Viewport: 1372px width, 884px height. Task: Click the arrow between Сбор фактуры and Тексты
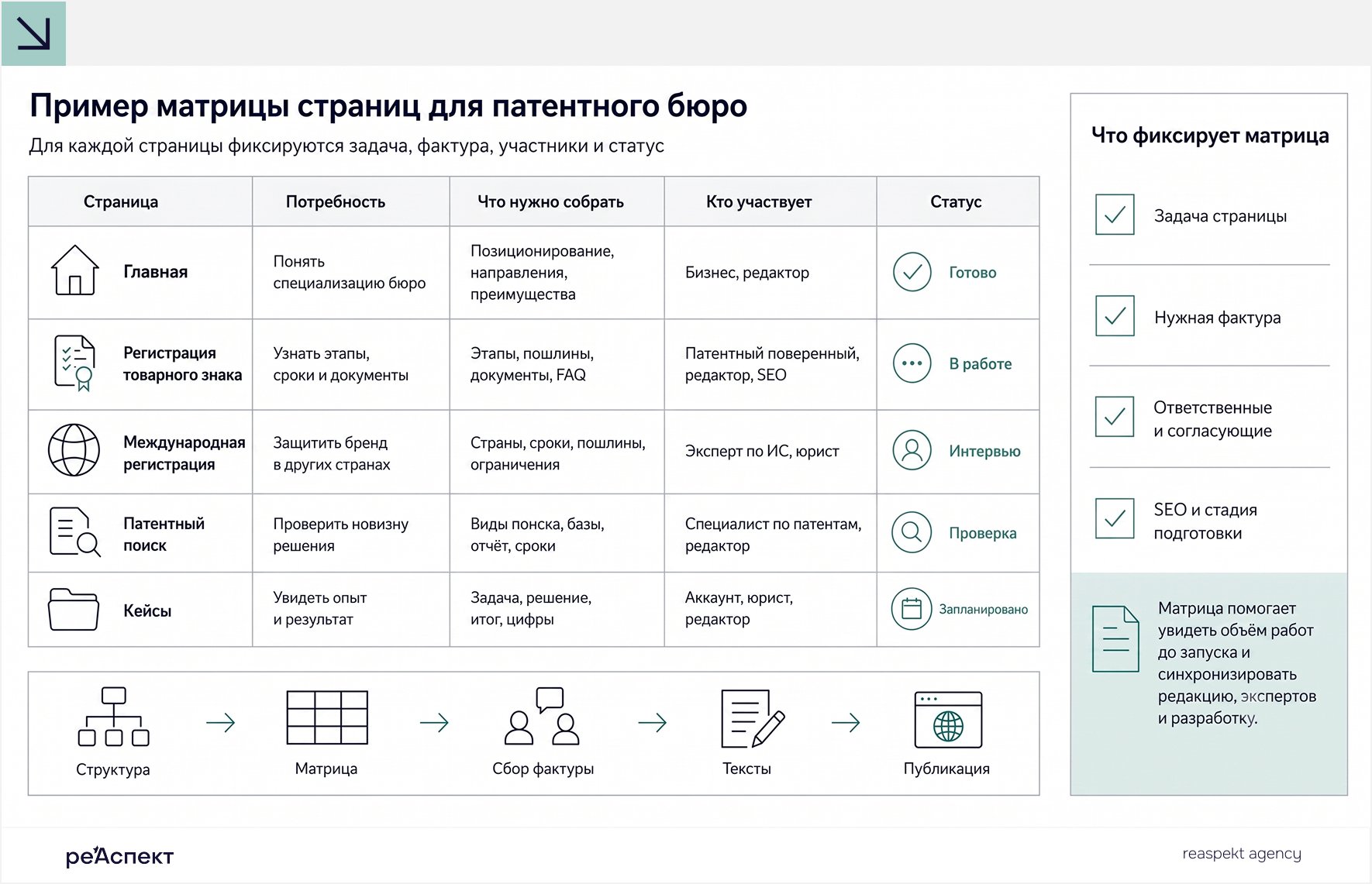pos(653,723)
